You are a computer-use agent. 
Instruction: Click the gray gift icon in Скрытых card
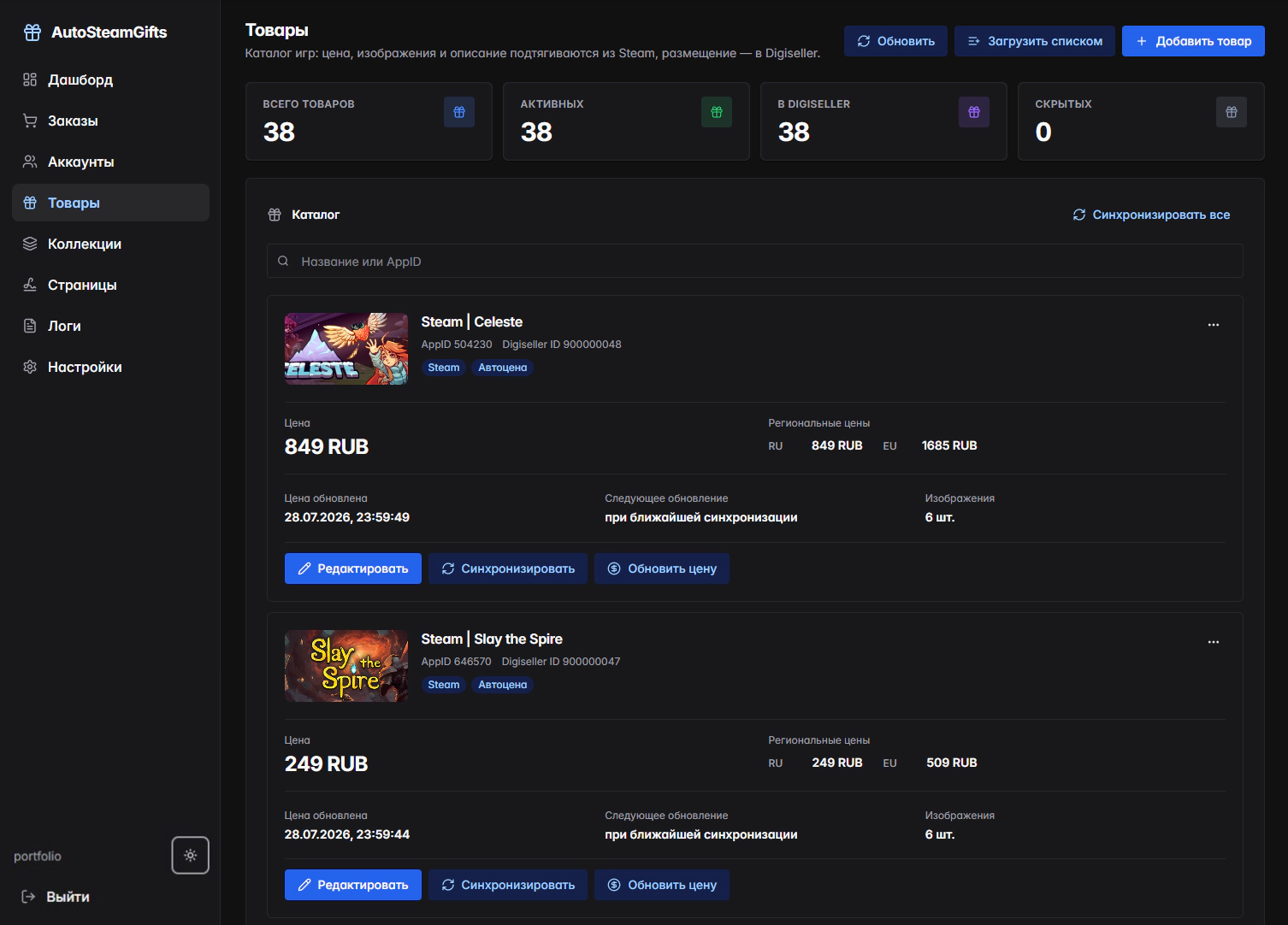click(1232, 112)
